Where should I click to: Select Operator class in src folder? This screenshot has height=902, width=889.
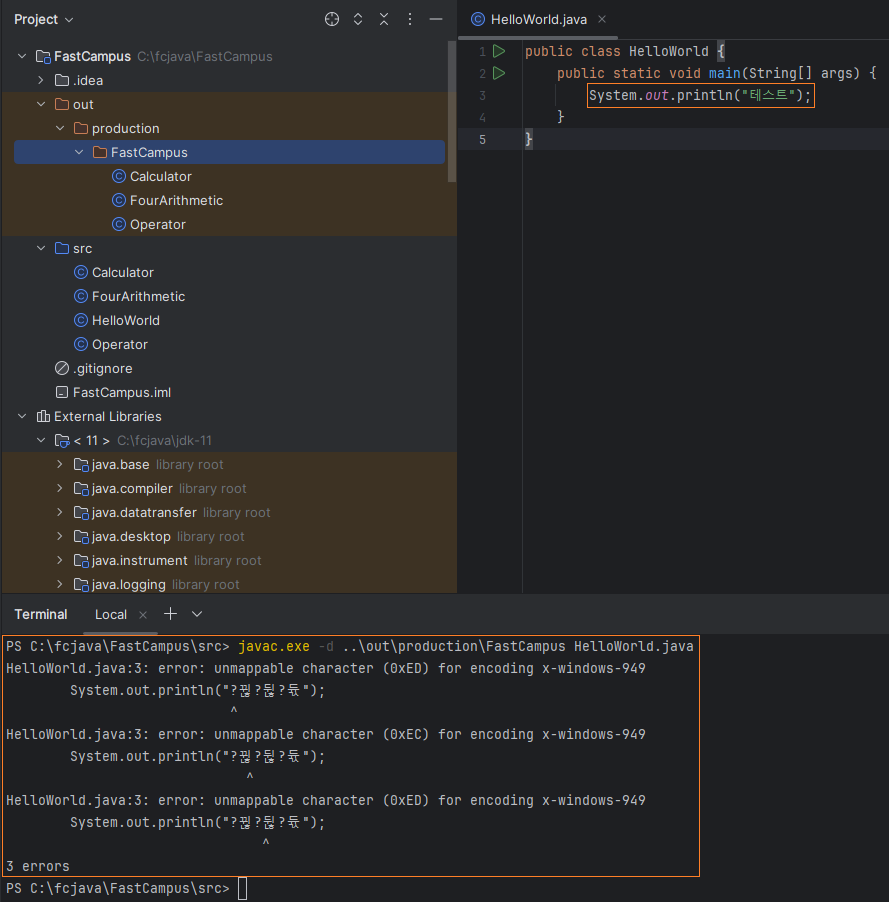pyautogui.click(x=110, y=345)
